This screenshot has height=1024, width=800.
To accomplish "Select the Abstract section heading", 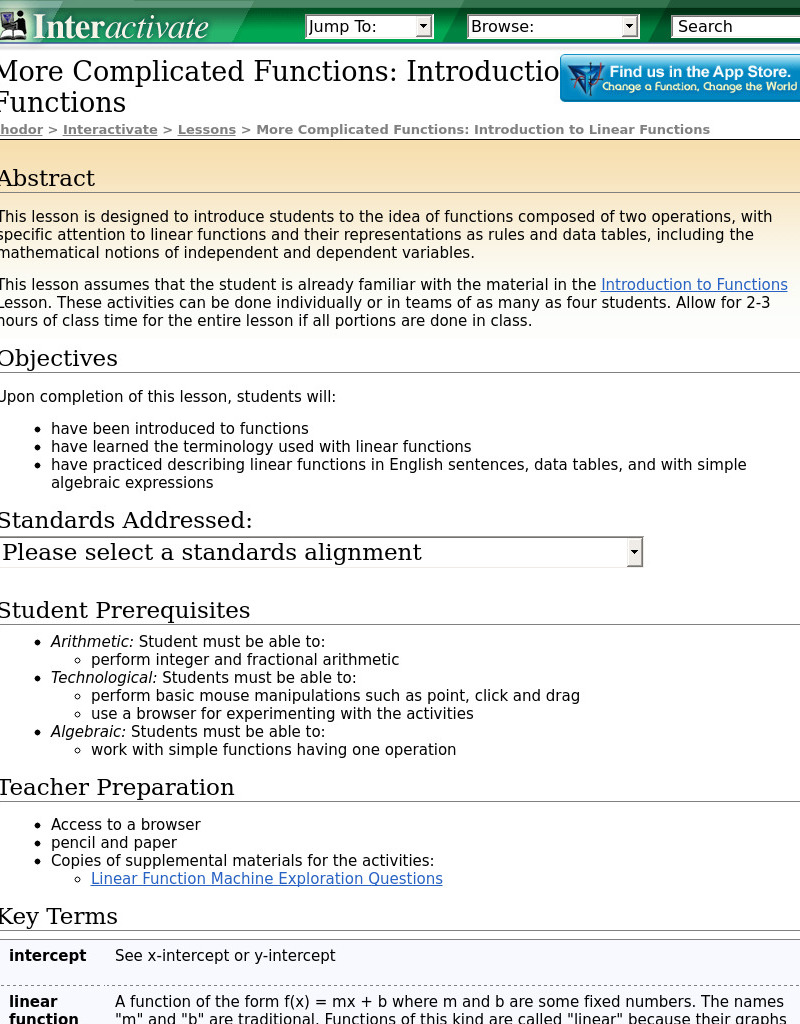I will click(x=47, y=178).
